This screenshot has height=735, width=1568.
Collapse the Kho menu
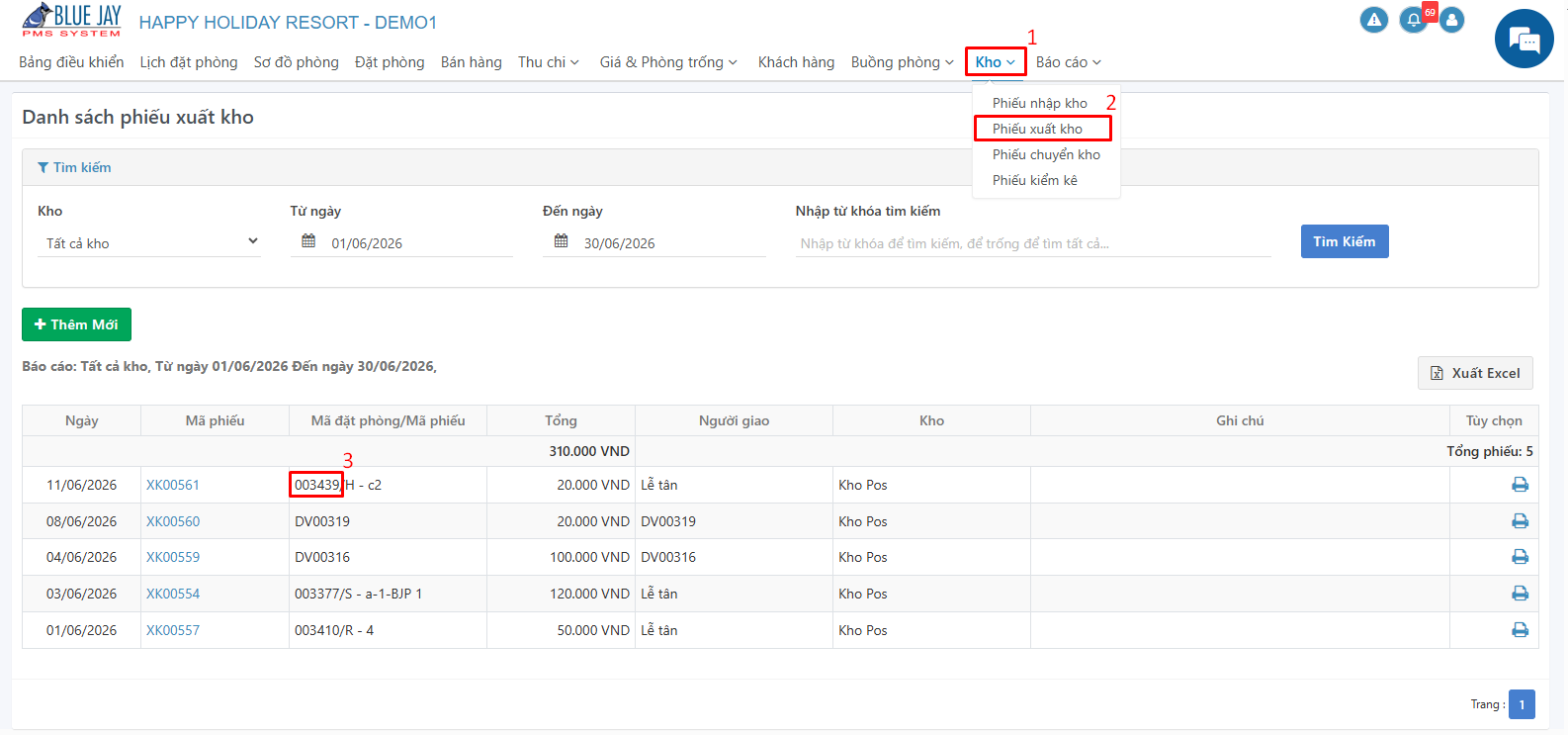[996, 62]
